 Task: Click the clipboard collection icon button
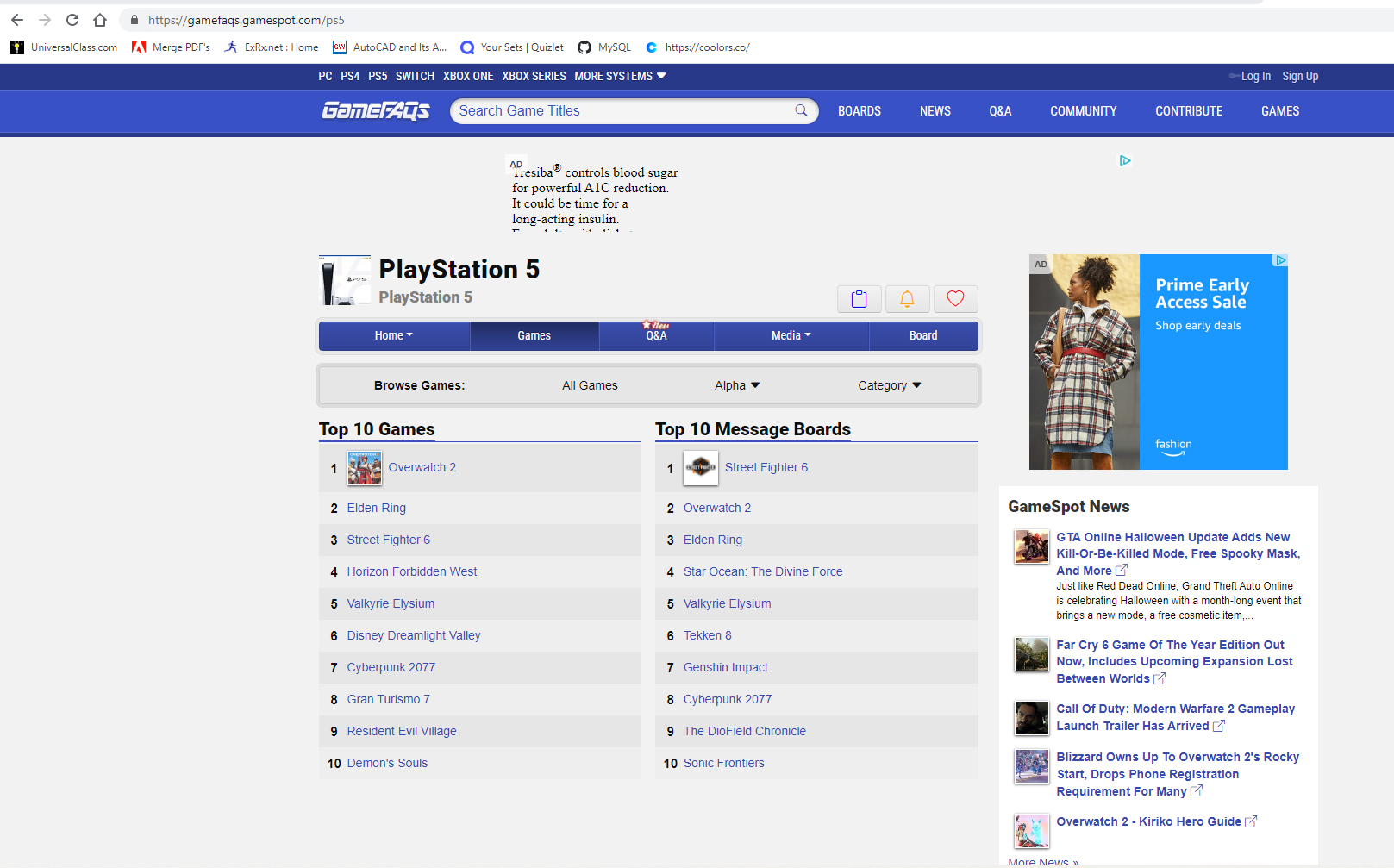point(860,299)
